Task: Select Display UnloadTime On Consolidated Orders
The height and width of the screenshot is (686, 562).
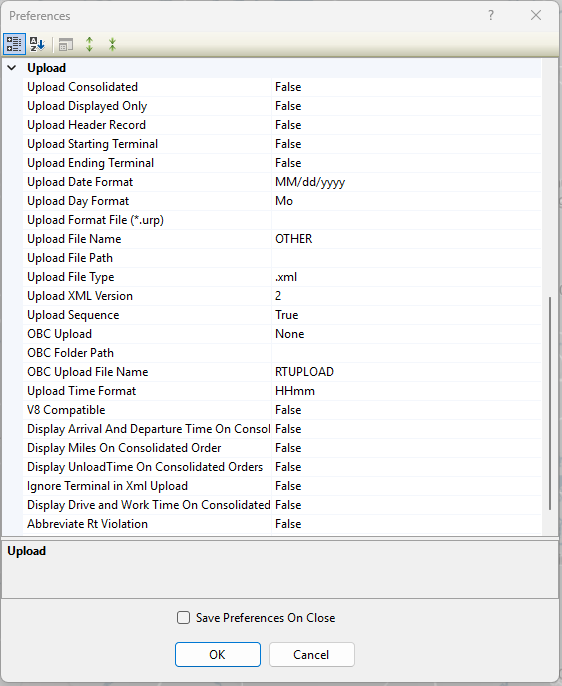Action: [282, 467]
